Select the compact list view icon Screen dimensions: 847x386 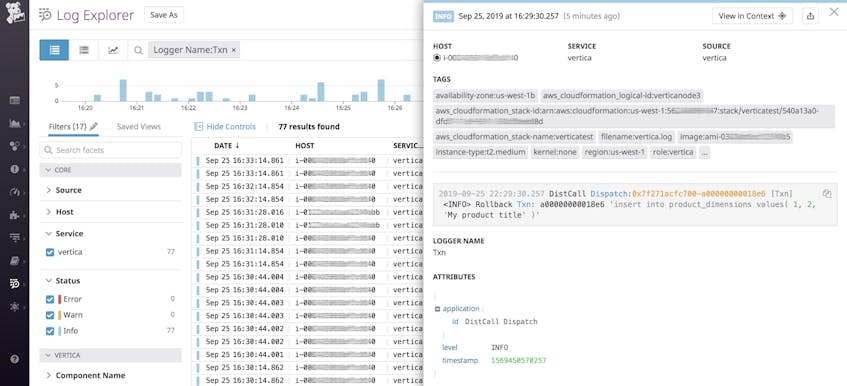pos(84,50)
